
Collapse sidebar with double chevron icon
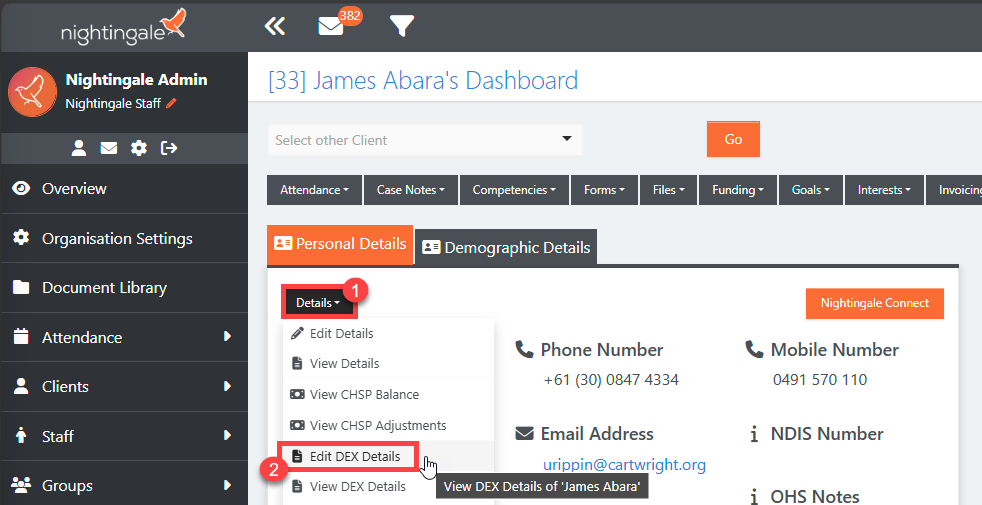(x=274, y=26)
